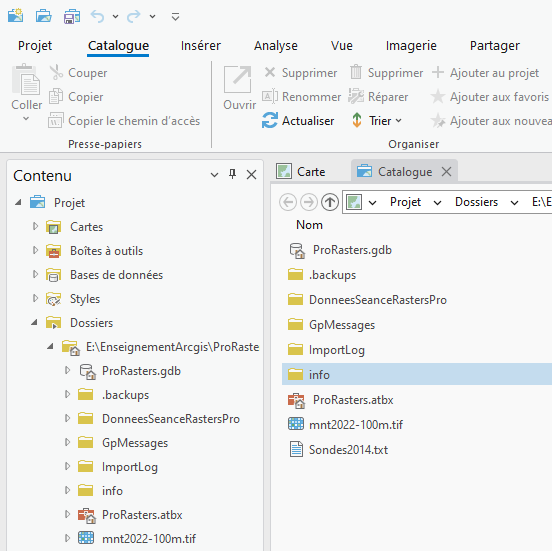Click the Open Project icon in quick access toolbar

pyautogui.click(x=44, y=16)
